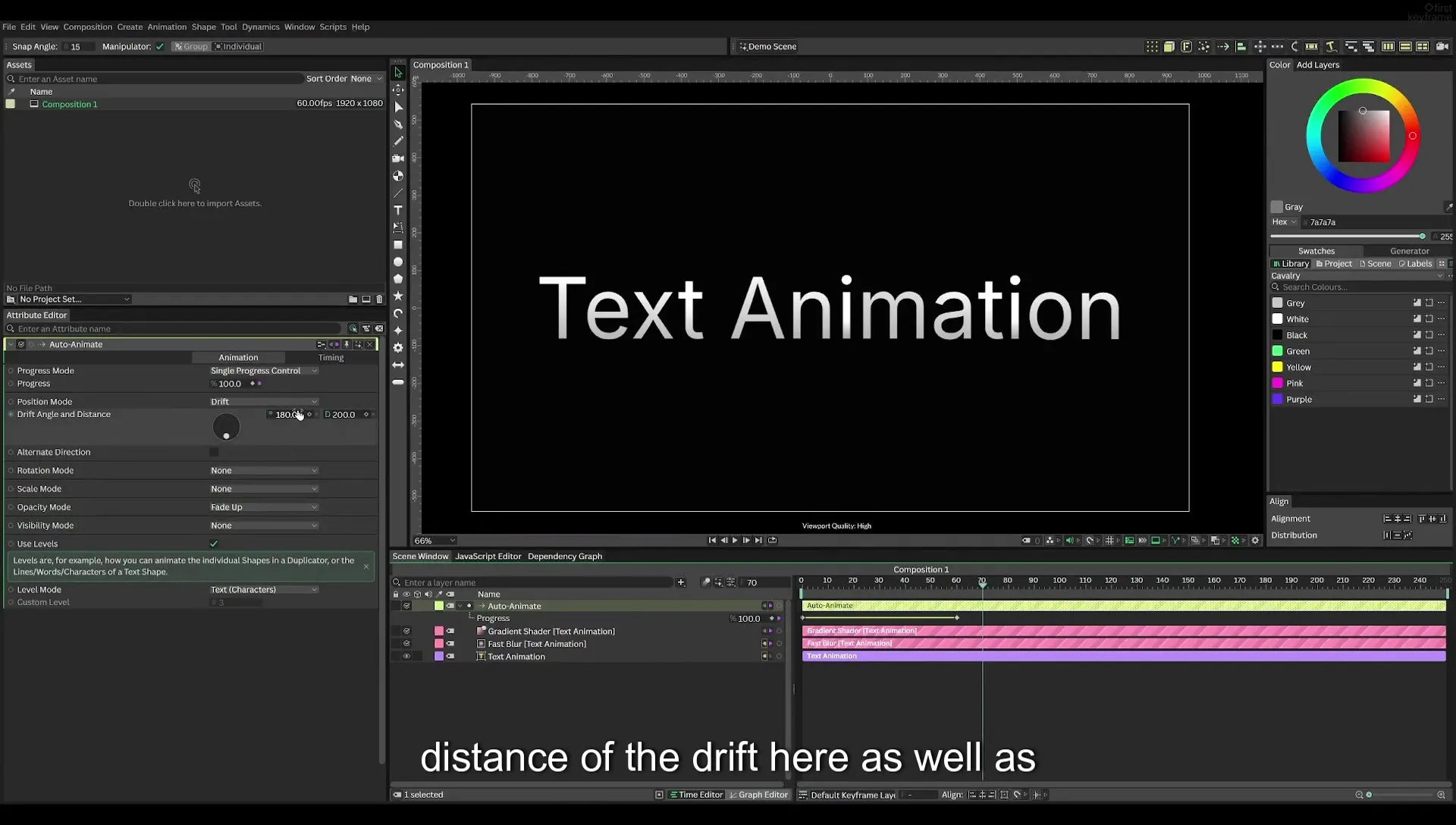Clear the attribute search filter
This screenshot has width=1456, height=825.
379,329
